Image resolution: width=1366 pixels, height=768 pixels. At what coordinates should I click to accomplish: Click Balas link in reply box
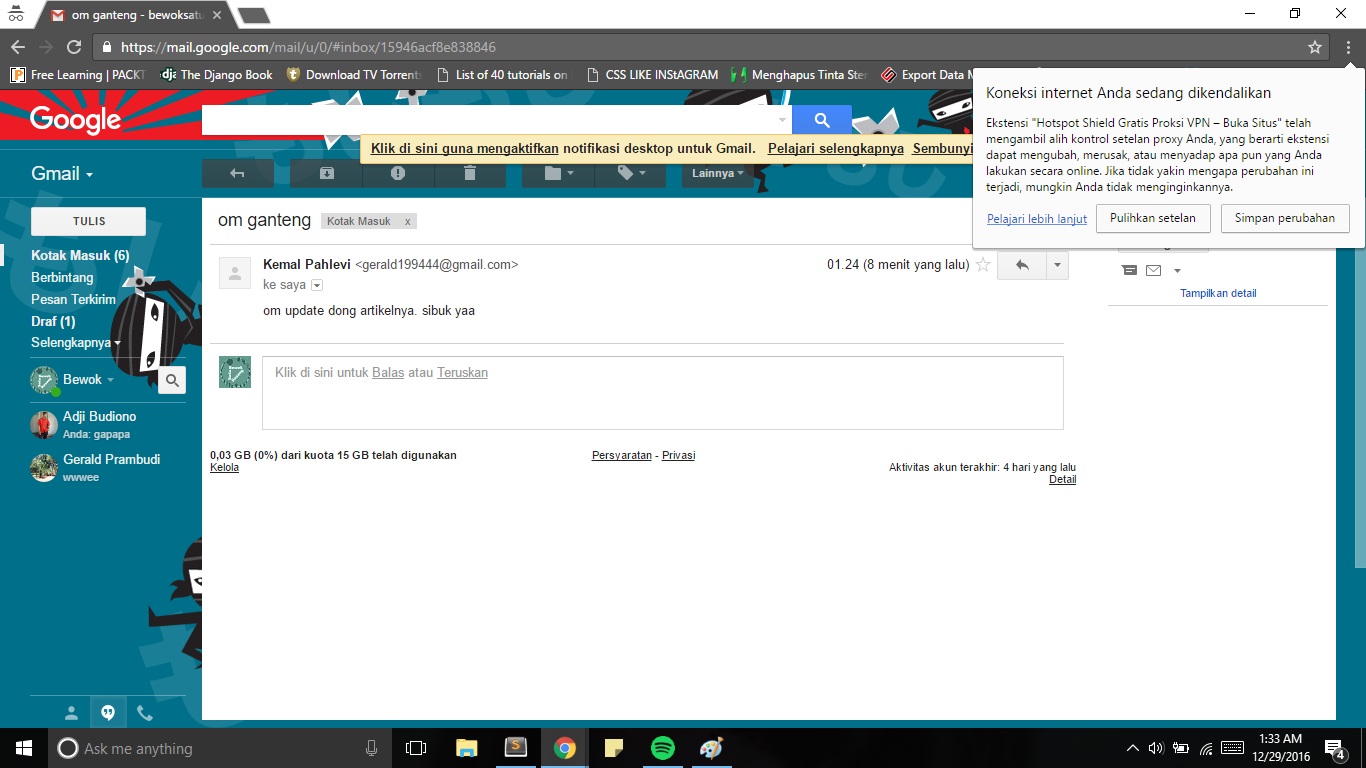click(388, 372)
